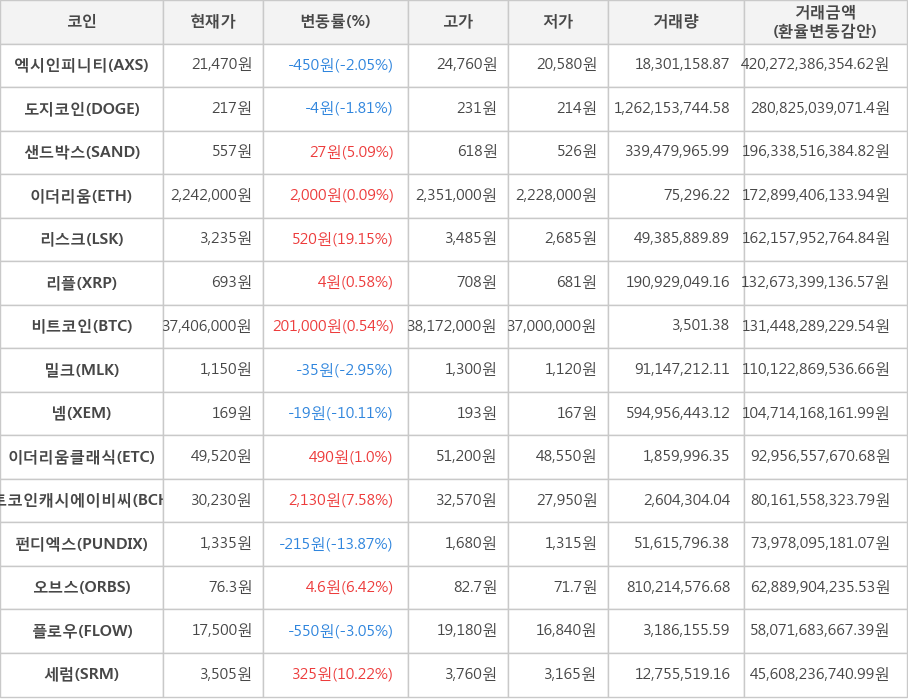Click the 변동률(%) column header
Viewport: 908px width, 700px height.
pyautogui.click(x=335, y=22)
